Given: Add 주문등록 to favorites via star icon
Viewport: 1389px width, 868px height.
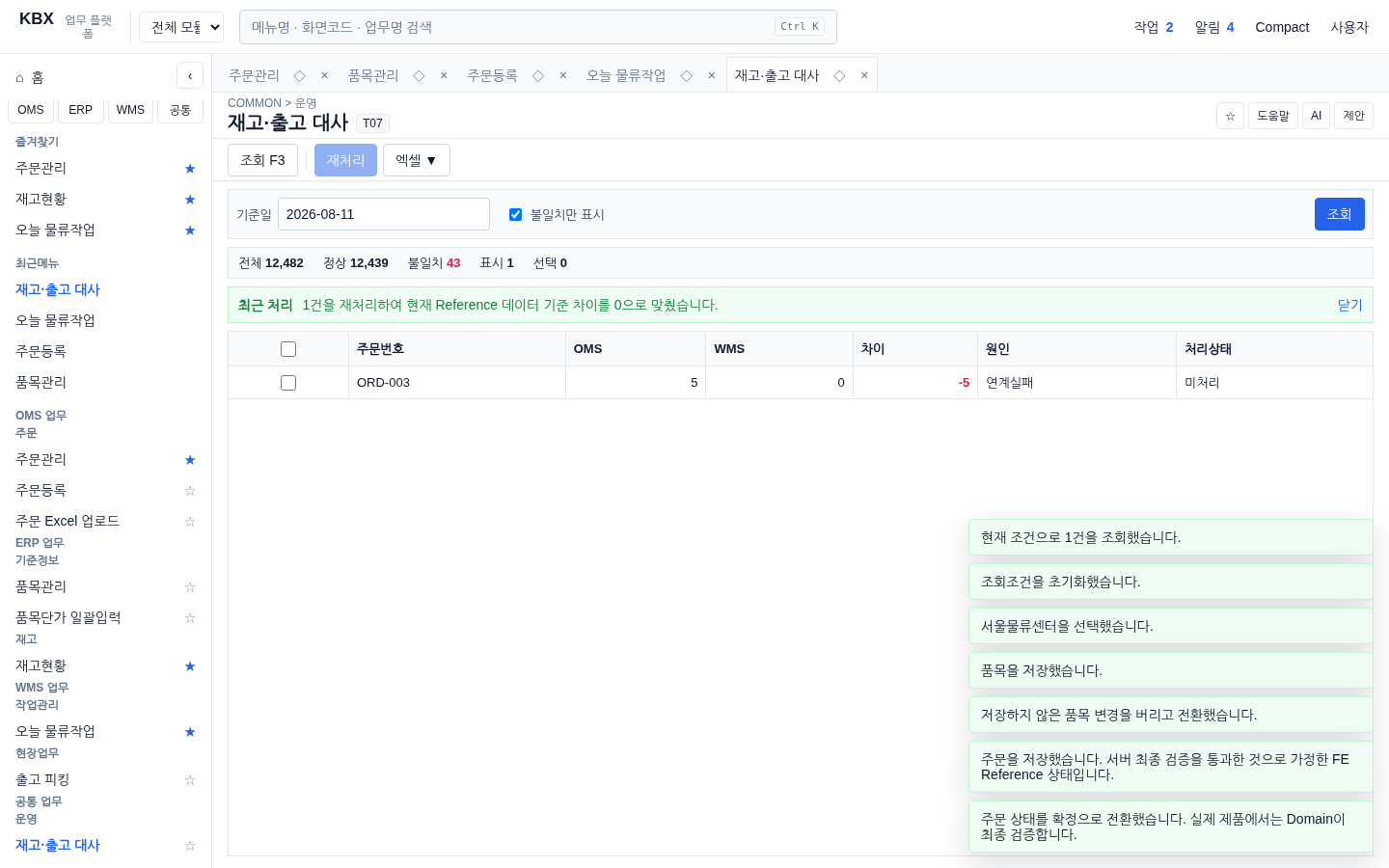Looking at the screenshot, I should coord(190,491).
